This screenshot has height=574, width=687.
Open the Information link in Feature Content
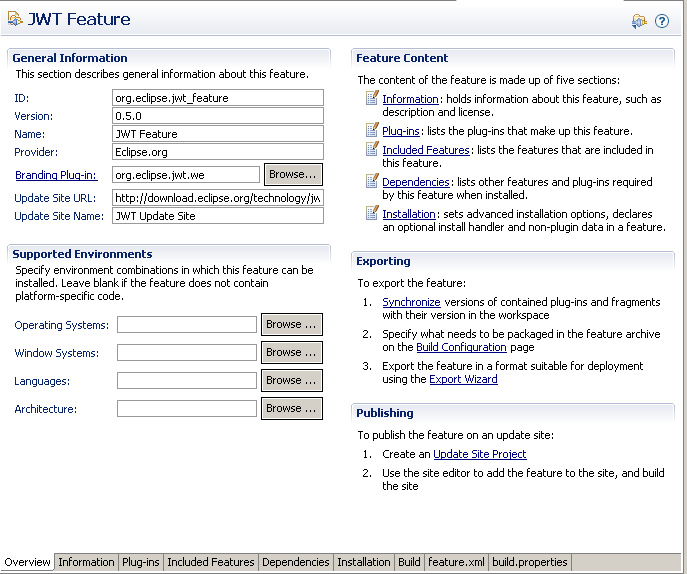tap(410, 99)
